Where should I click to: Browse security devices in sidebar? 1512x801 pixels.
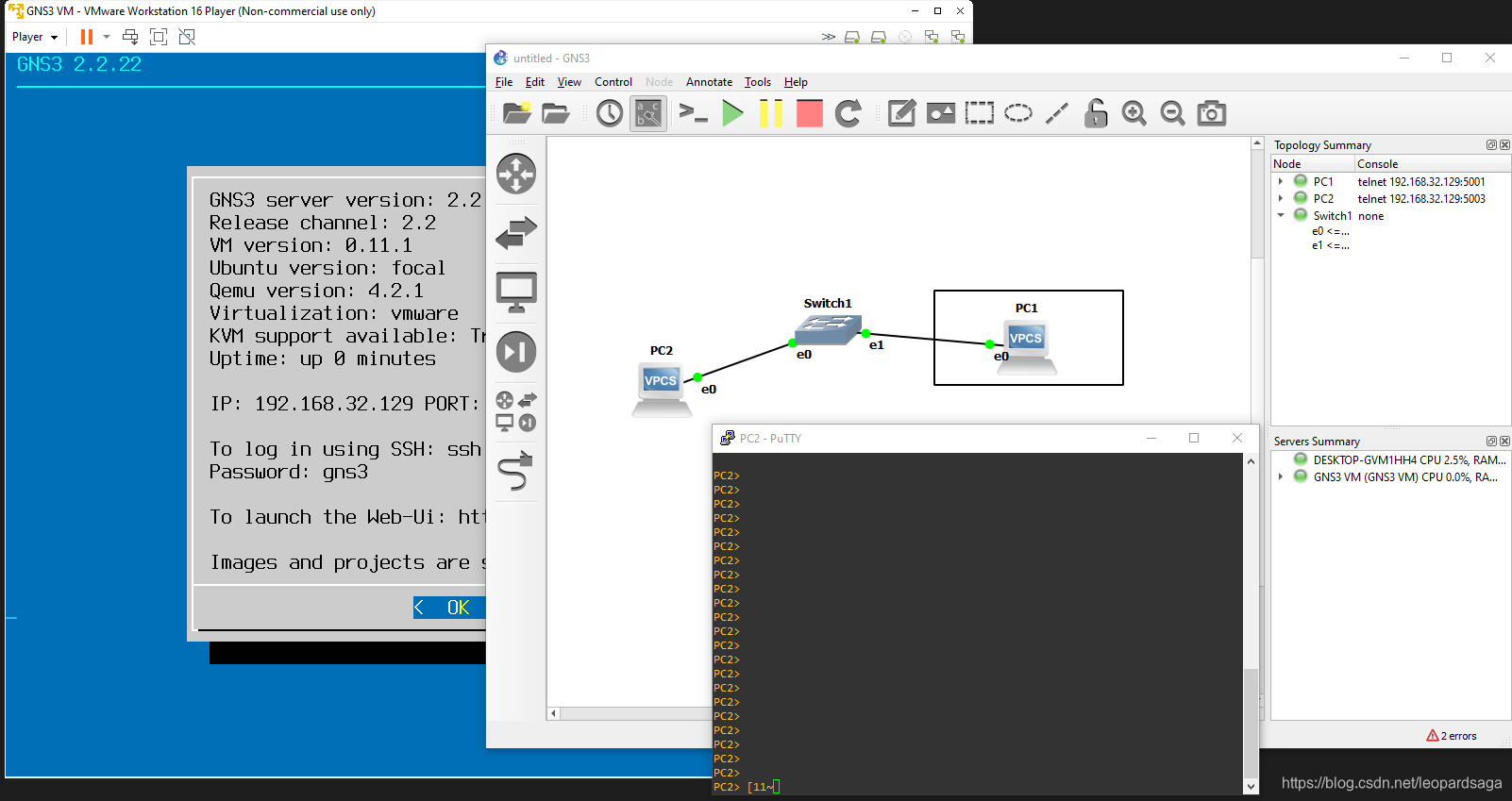coord(516,352)
